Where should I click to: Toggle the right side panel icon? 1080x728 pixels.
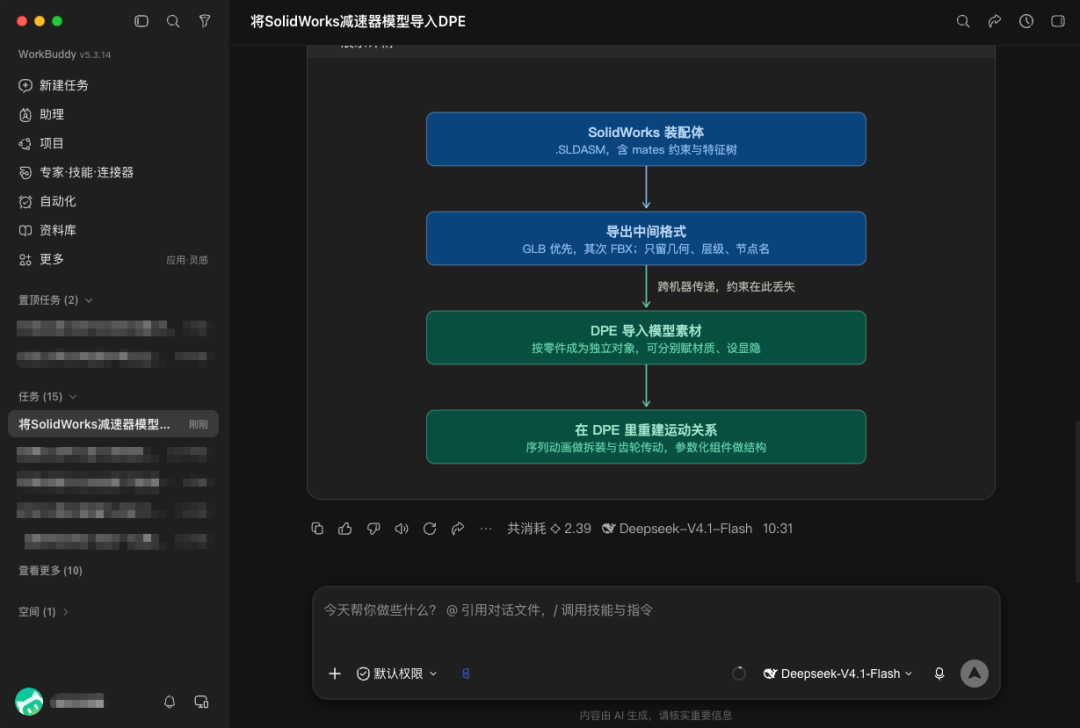pyautogui.click(x=1058, y=21)
